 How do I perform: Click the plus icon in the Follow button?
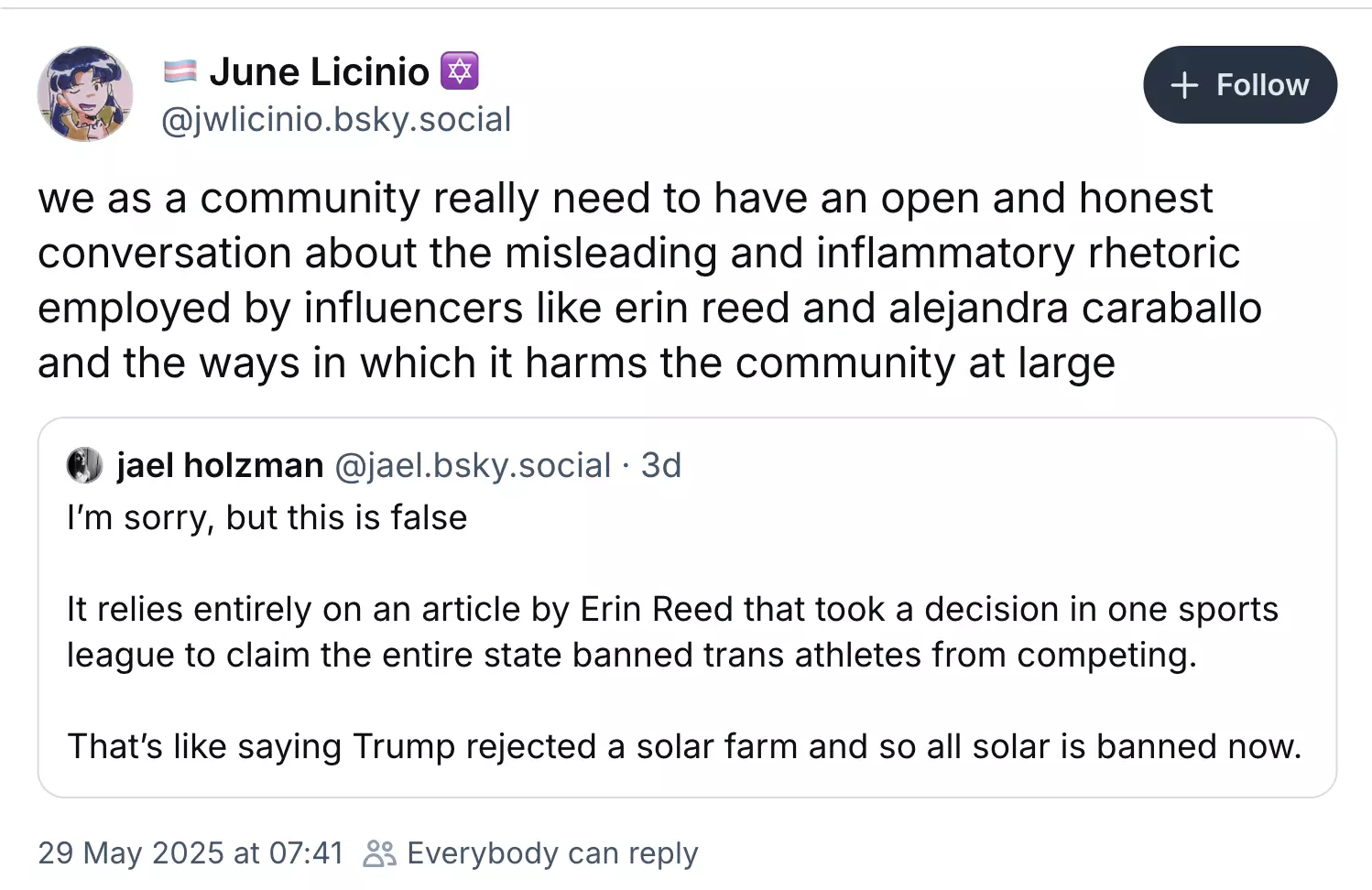(1184, 85)
